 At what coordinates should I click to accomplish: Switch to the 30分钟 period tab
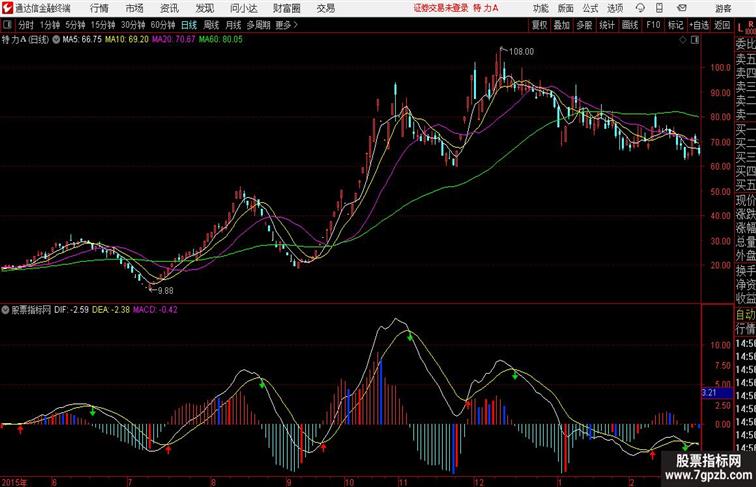[x=133, y=25]
